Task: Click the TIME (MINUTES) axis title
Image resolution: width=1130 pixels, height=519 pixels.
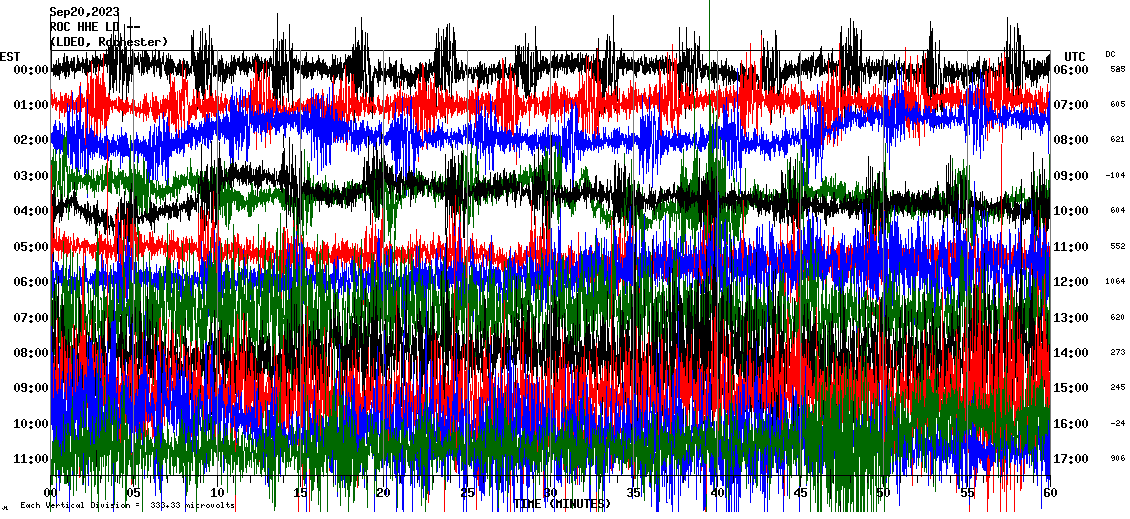Action: click(561, 504)
